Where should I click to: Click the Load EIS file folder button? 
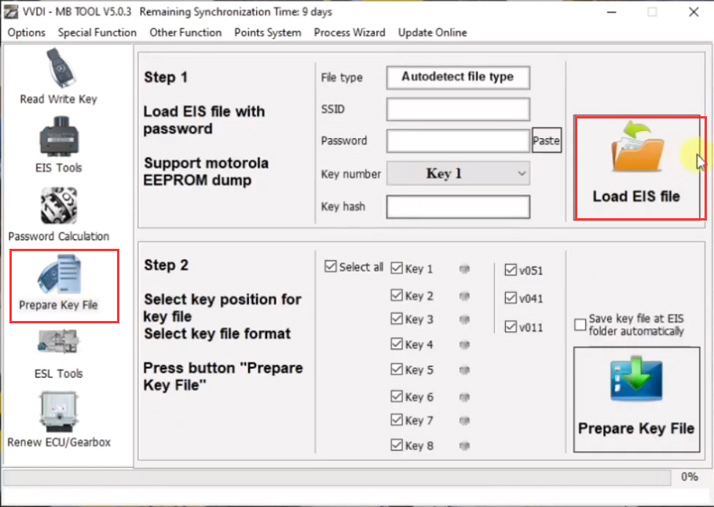[x=637, y=168]
